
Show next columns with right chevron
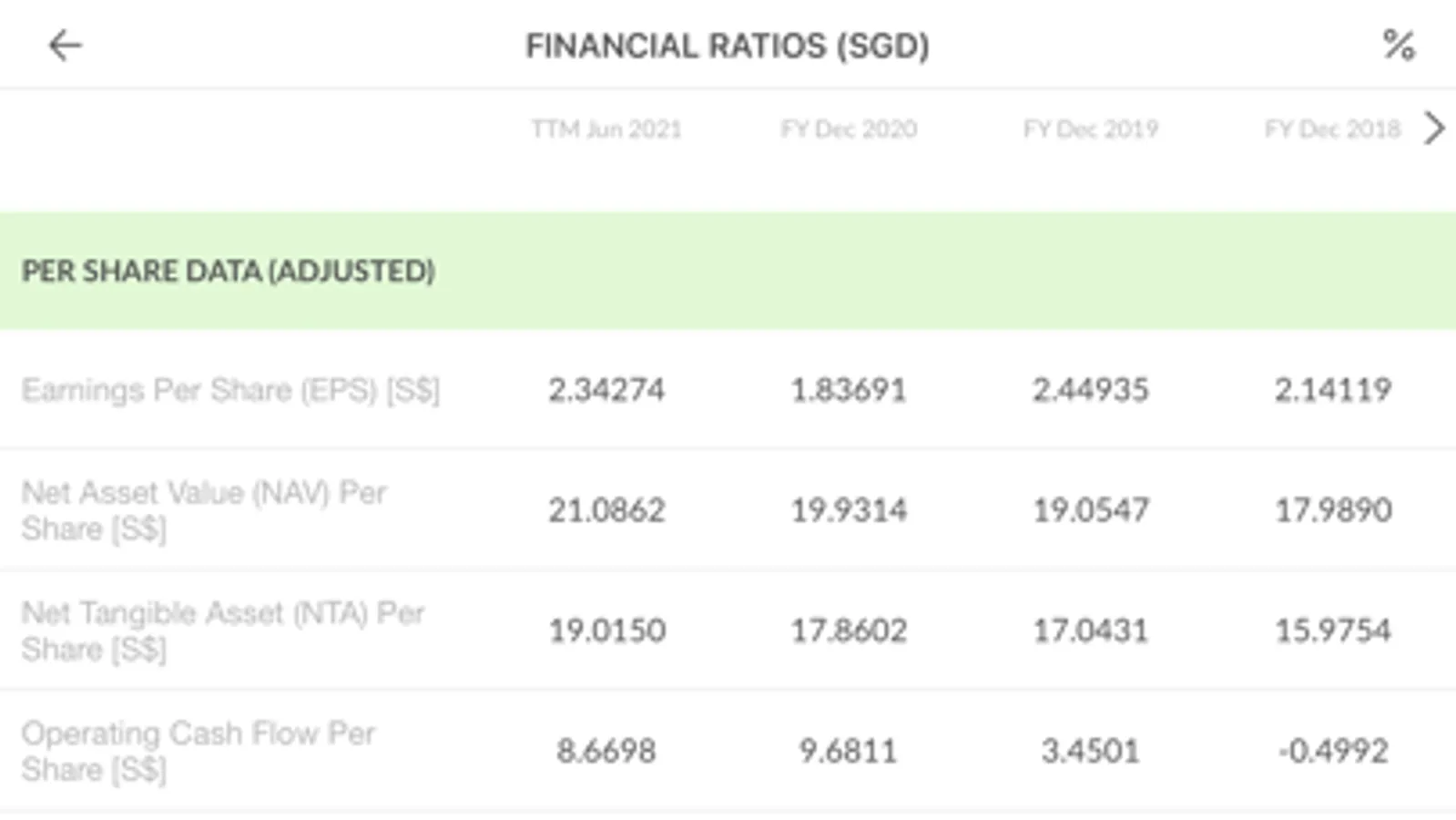(1434, 128)
